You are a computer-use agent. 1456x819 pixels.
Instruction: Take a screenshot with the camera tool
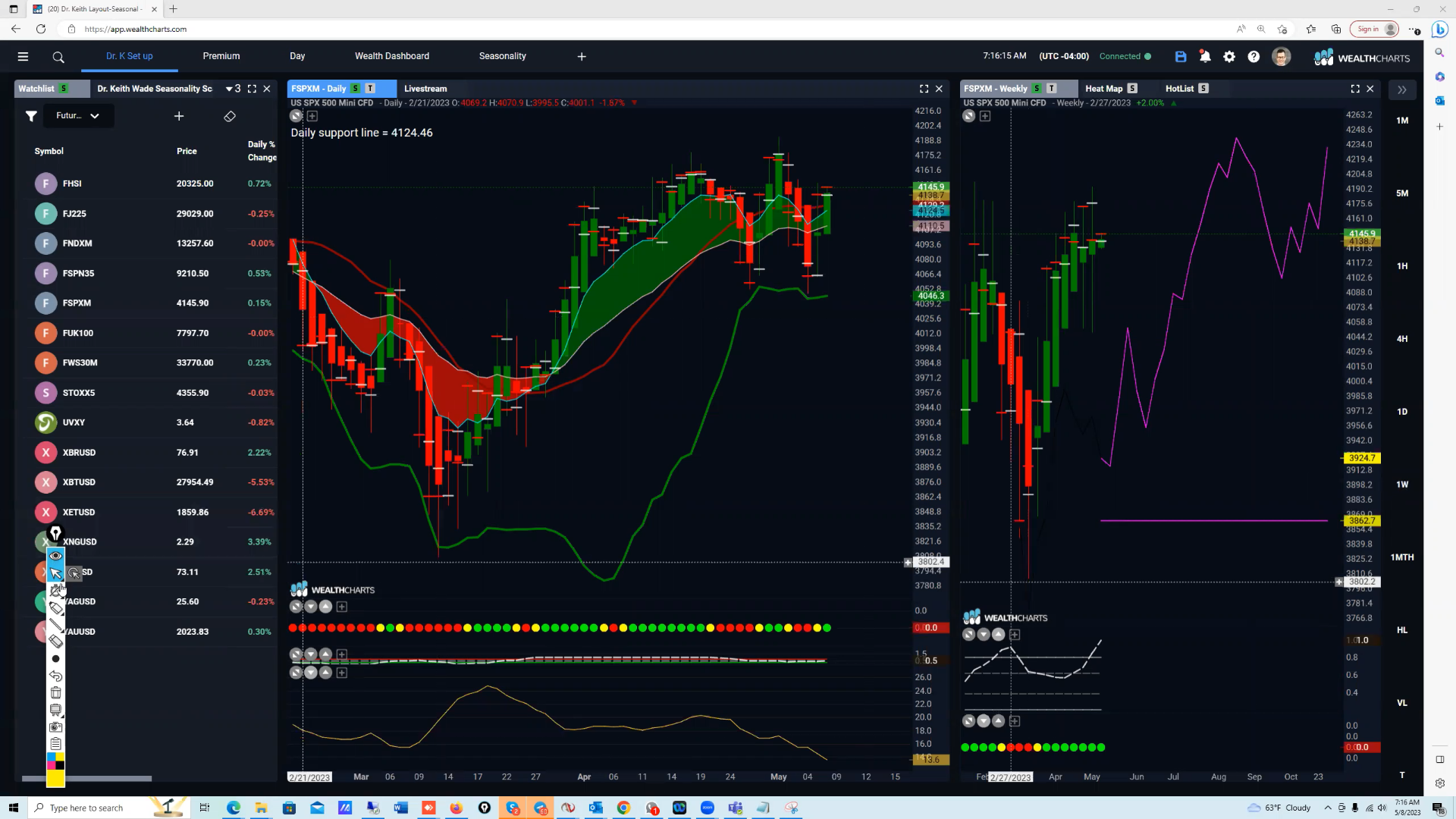pyautogui.click(x=55, y=727)
